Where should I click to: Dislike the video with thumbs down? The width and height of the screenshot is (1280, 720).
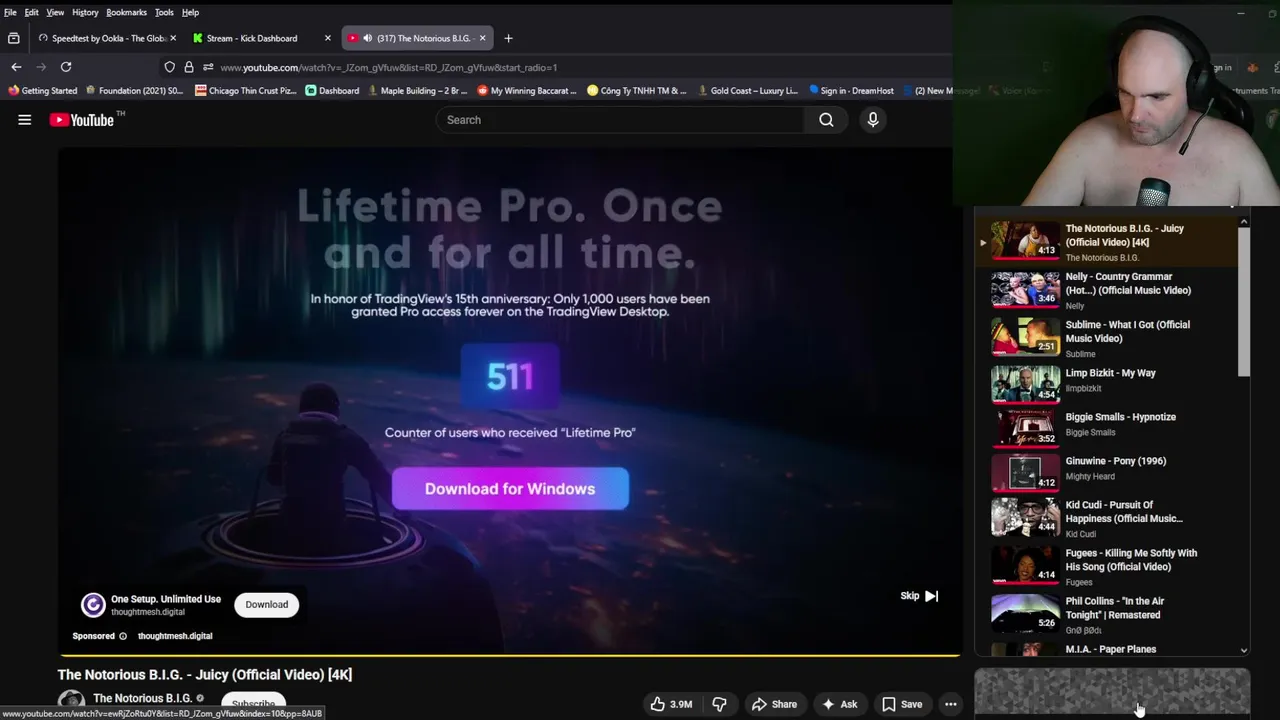pos(719,704)
